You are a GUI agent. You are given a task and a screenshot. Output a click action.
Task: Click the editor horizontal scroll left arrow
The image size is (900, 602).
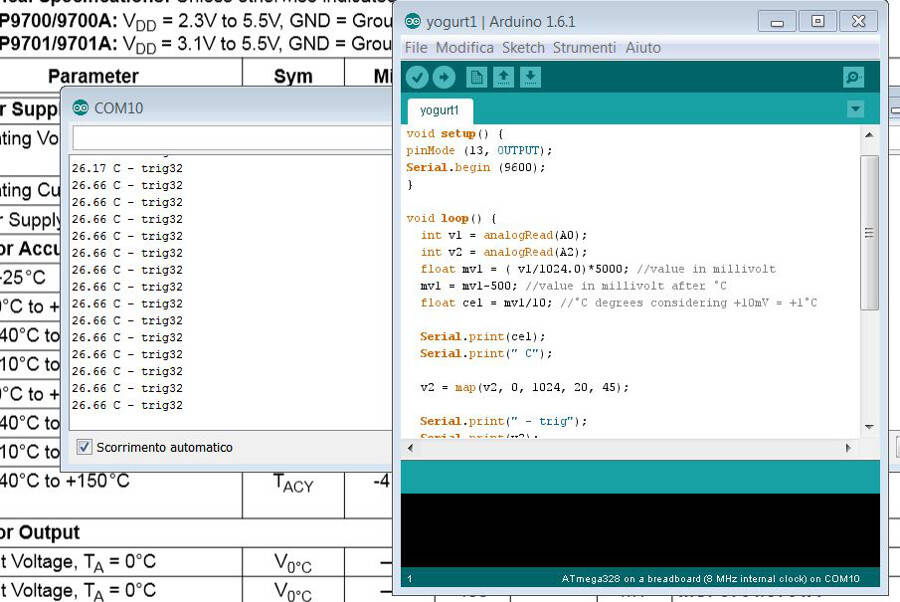[x=410, y=448]
